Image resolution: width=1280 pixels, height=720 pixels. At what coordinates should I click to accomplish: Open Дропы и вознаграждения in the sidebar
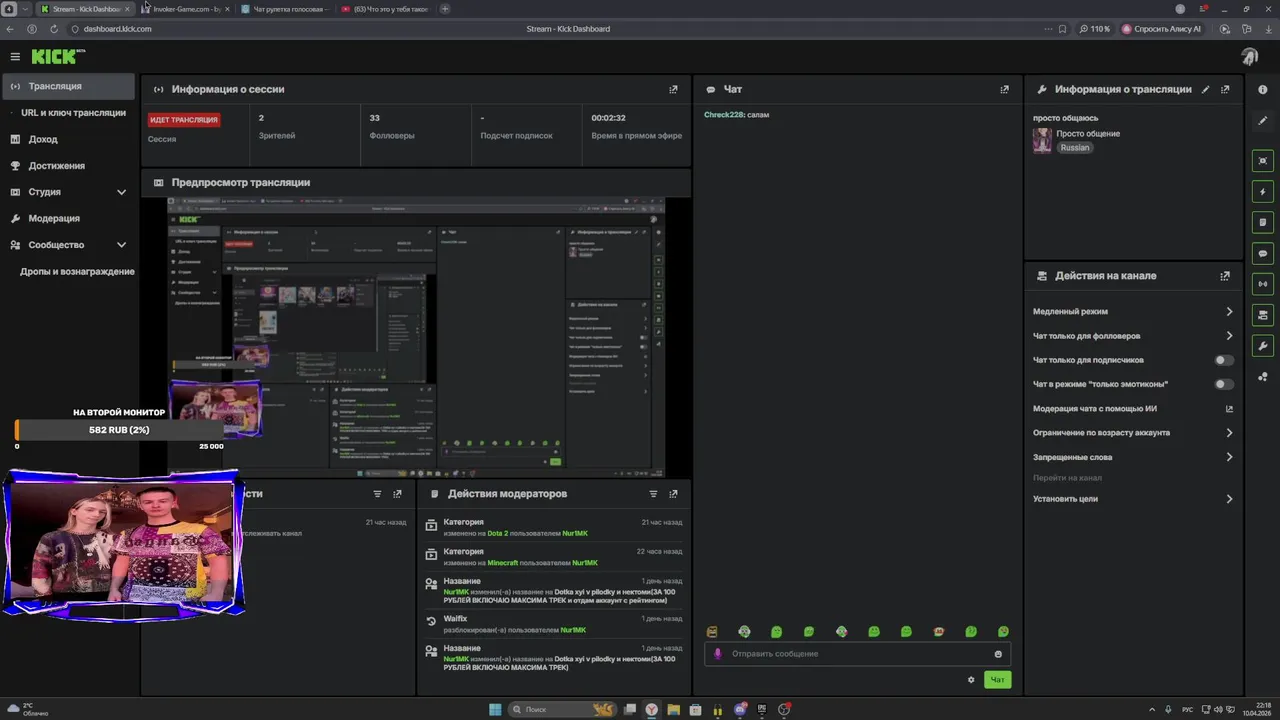pyautogui.click(x=77, y=272)
